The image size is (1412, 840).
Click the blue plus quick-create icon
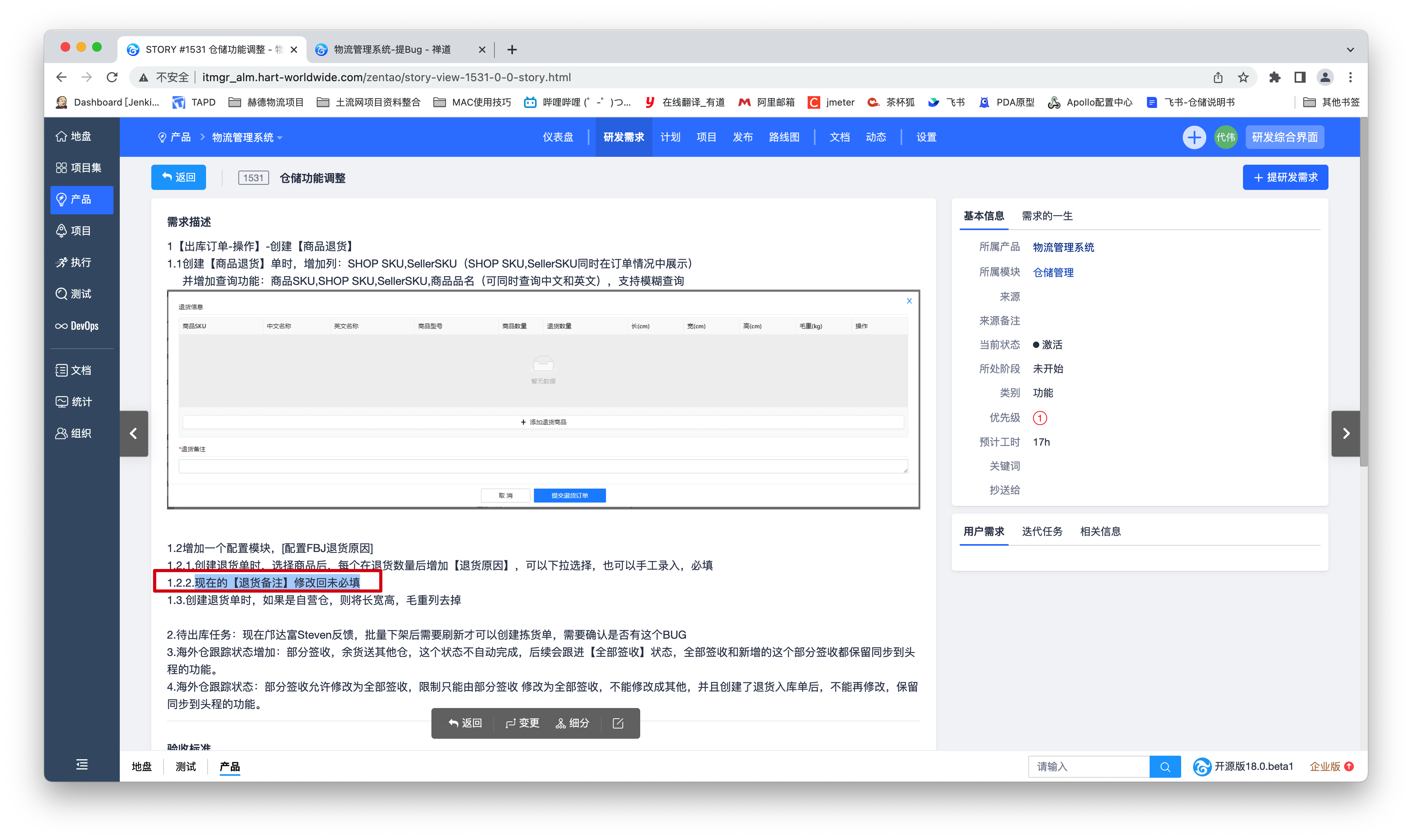click(1194, 138)
